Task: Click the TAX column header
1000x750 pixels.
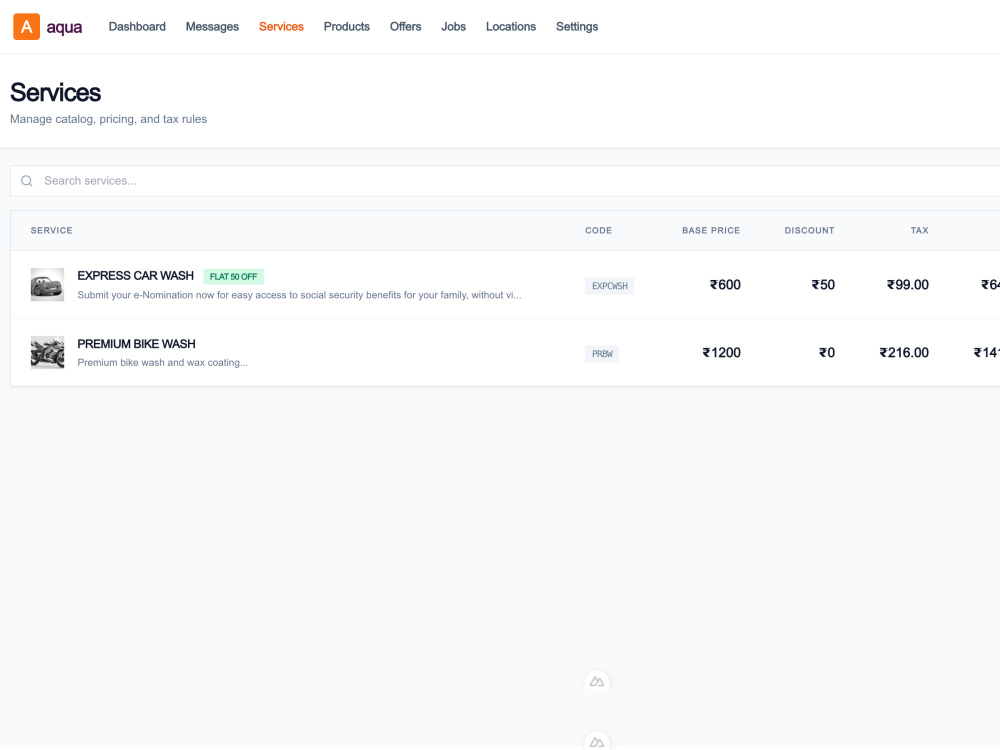Action: pos(920,230)
